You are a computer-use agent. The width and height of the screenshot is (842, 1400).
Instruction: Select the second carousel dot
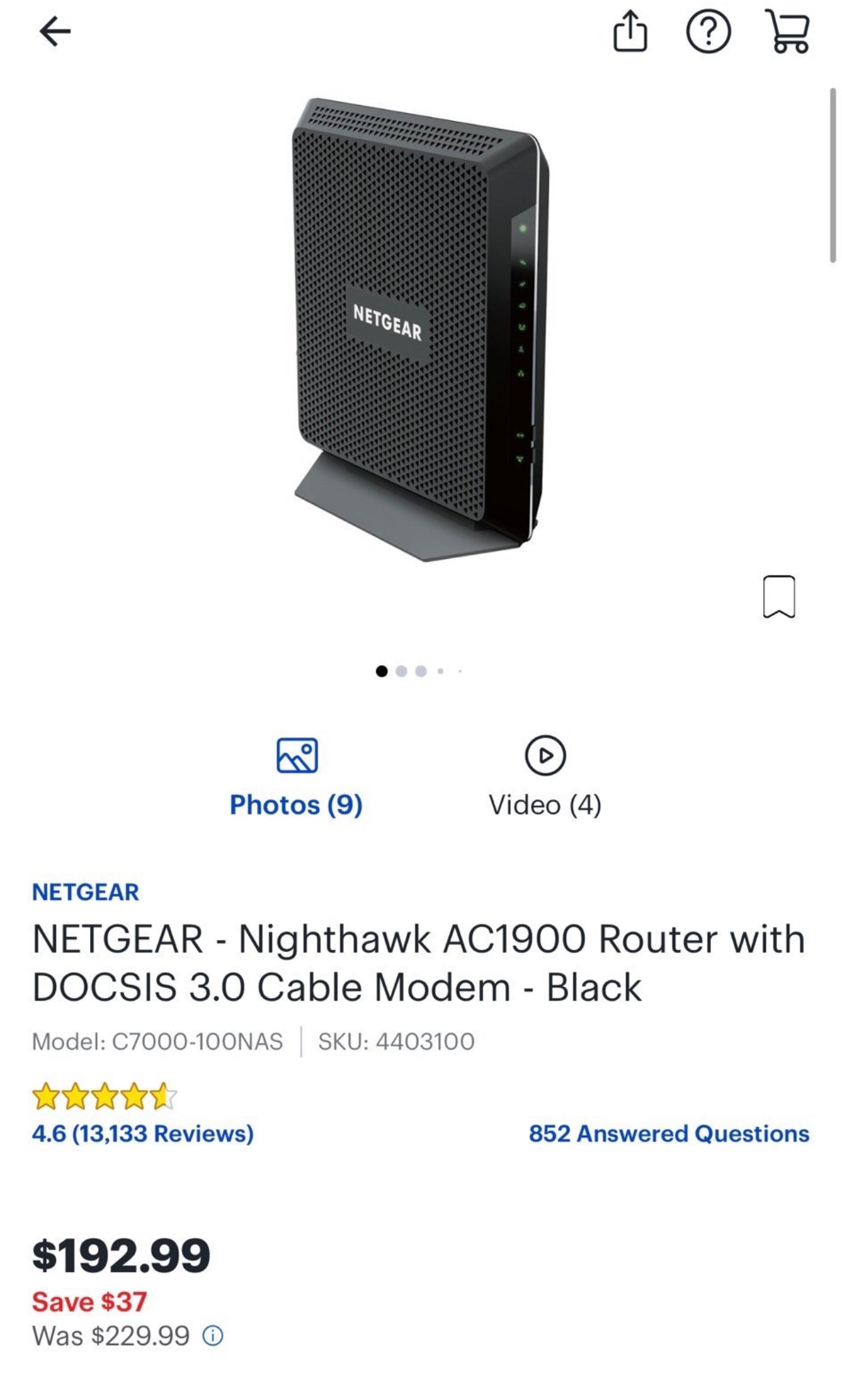pos(401,671)
